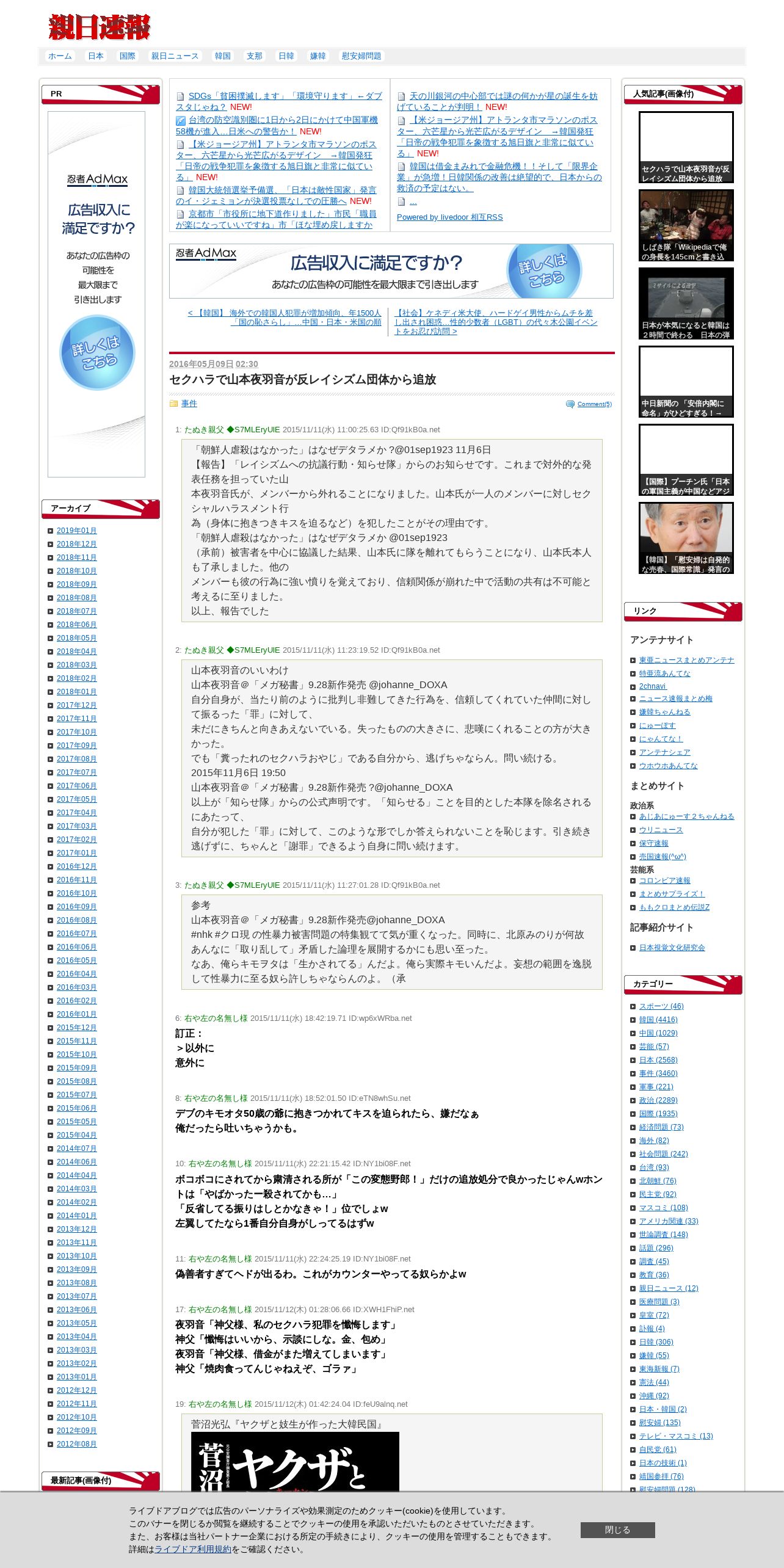Open the 国際 navigation item
Image resolution: width=784 pixels, height=1568 pixels.
[128, 56]
